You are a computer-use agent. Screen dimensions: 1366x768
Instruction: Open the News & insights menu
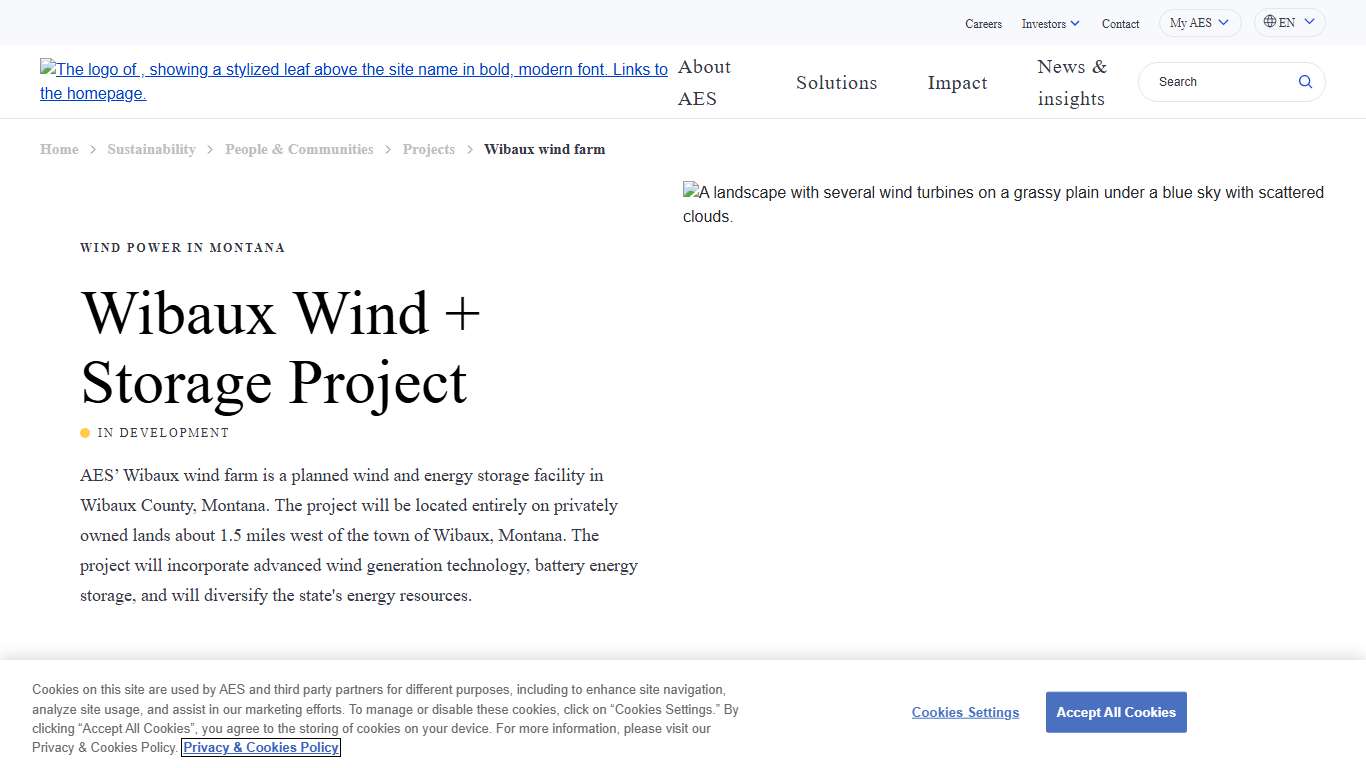pyautogui.click(x=1071, y=82)
